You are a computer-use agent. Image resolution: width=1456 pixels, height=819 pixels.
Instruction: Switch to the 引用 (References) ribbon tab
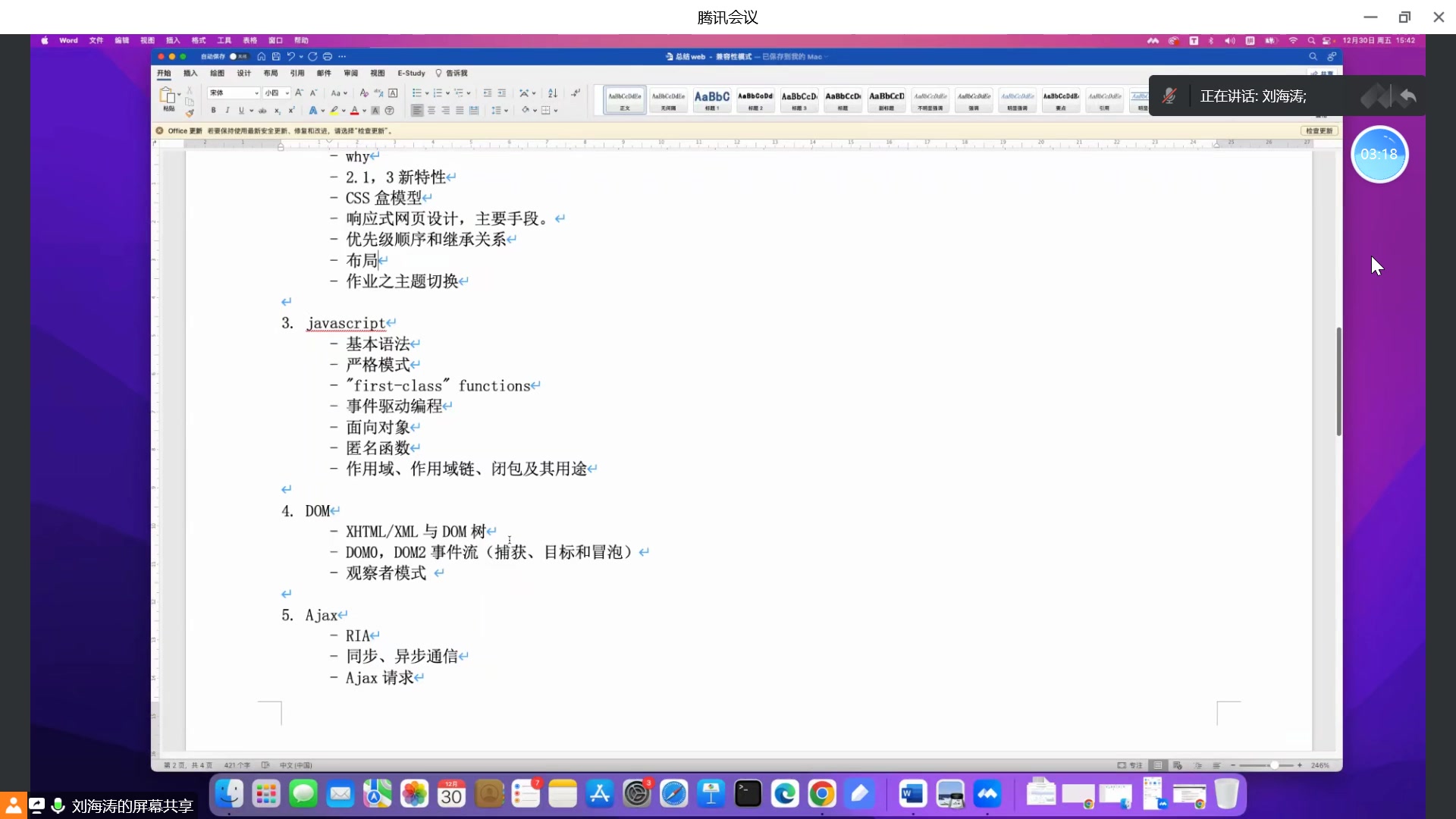coord(297,74)
